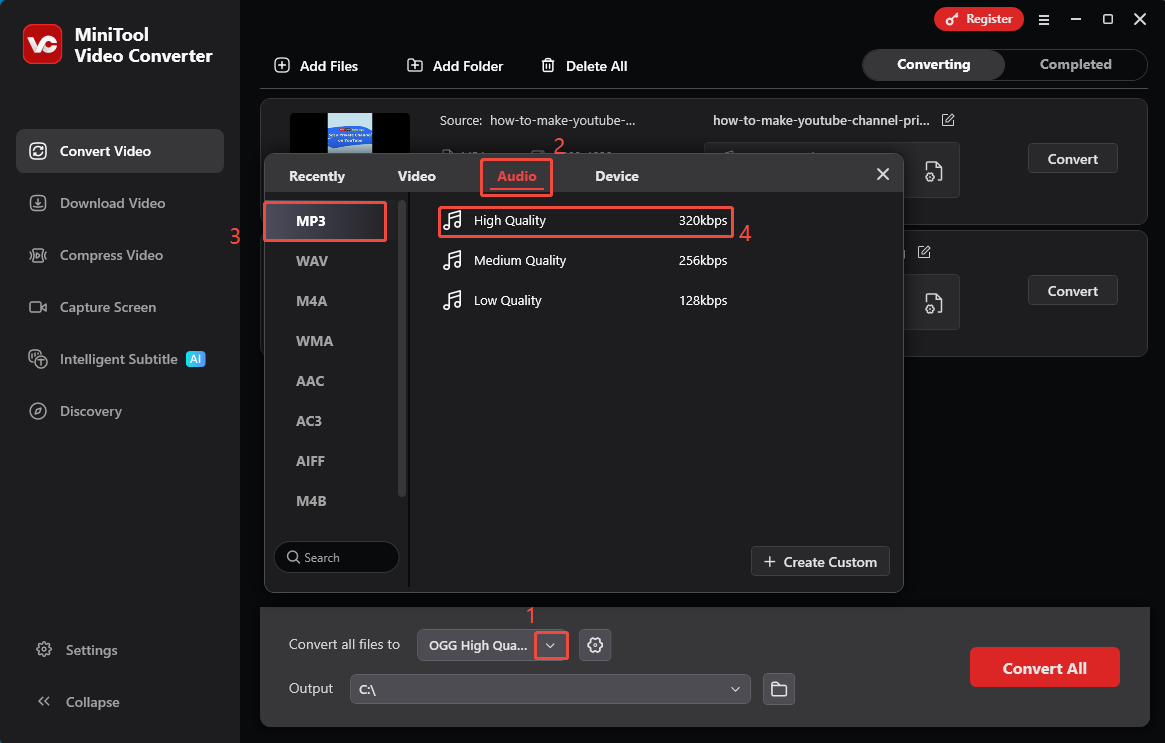
Task: Expand the Convert all files to dropdown
Action: pos(551,645)
